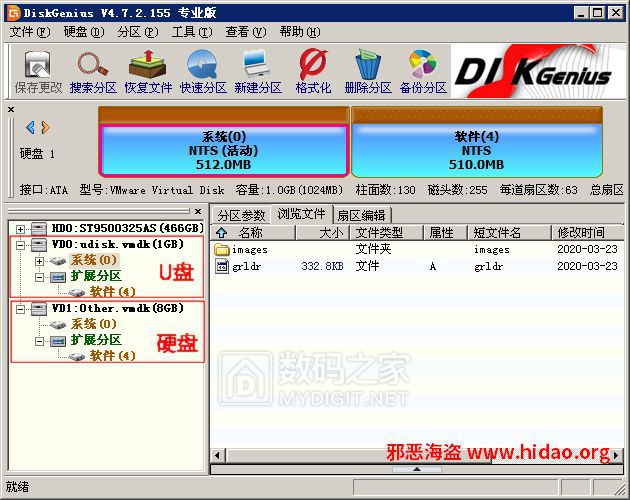The image size is (630, 500).
Task: Open the 工具(T) menu
Action: pyautogui.click(x=192, y=32)
